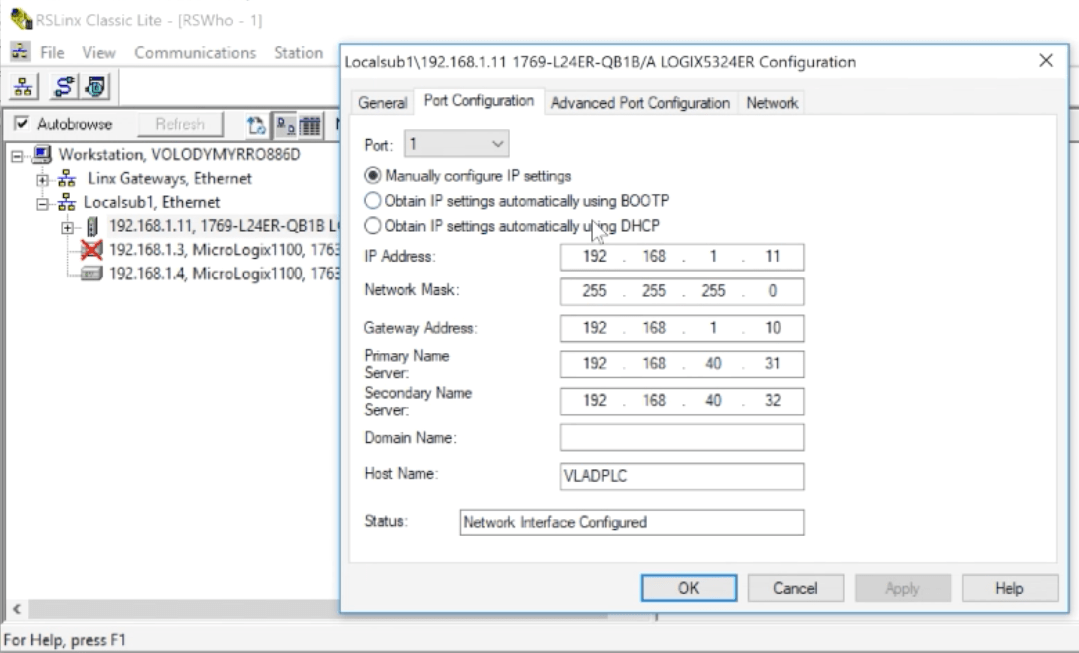Screen dimensions: 1079x653
Task: Click the RSLinx app icon in title bar
Action: tap(21, 19)
